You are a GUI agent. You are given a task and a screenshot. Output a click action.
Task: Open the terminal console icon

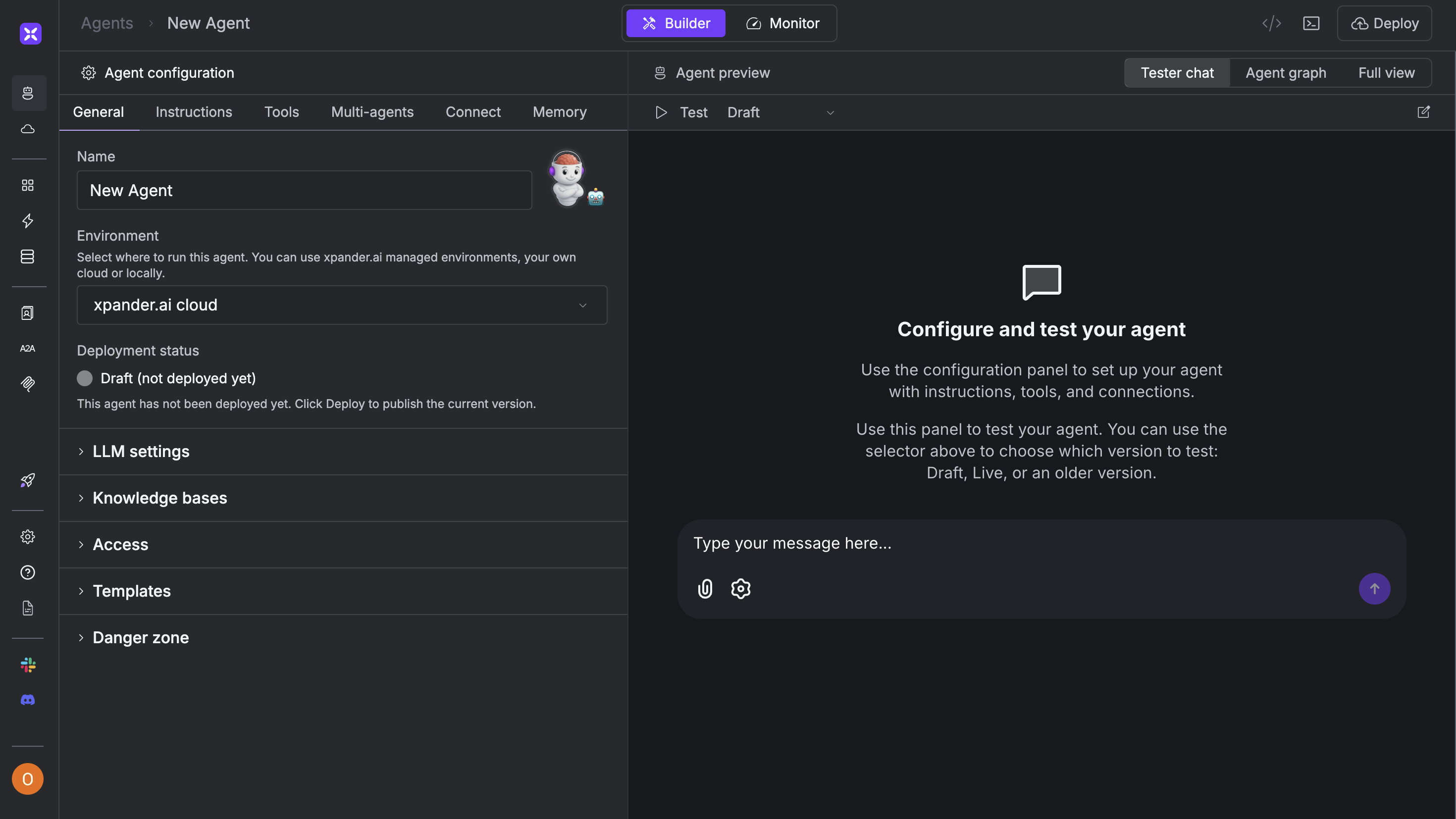click(x=1311, y=23)
